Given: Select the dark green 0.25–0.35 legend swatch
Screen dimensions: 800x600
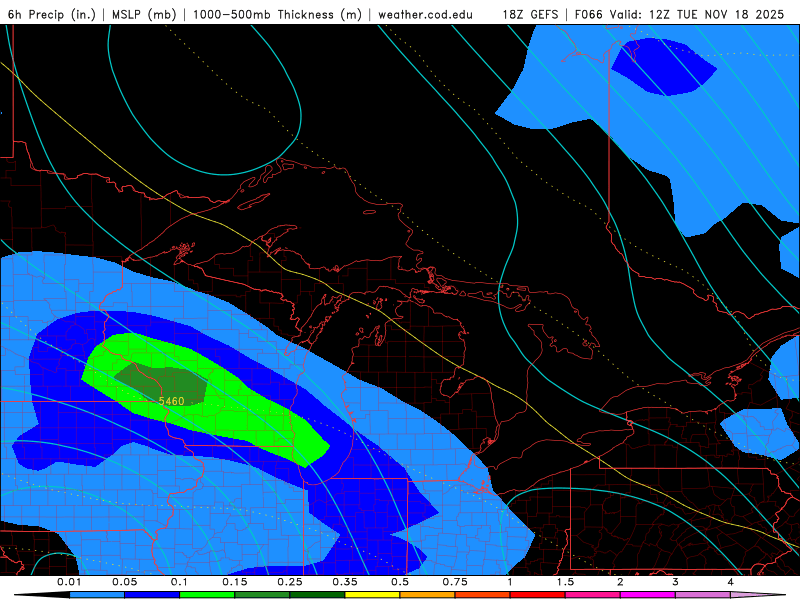Looking at the screenshot, I should tap(317, 595).
